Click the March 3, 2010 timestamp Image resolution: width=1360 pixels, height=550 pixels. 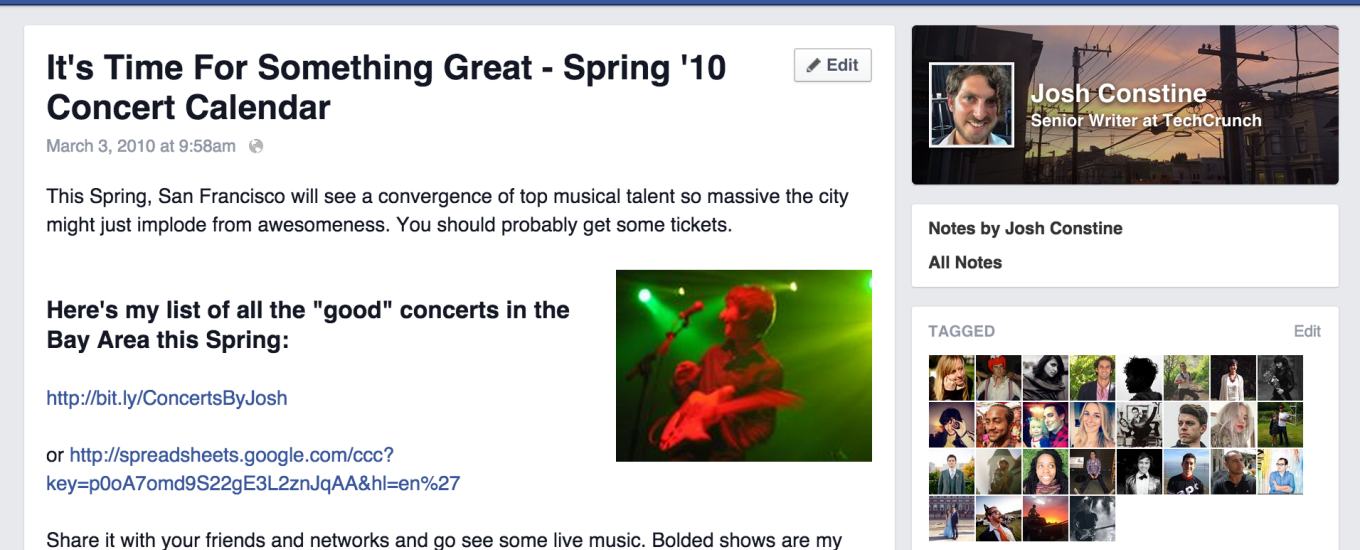tap(141, 146)
